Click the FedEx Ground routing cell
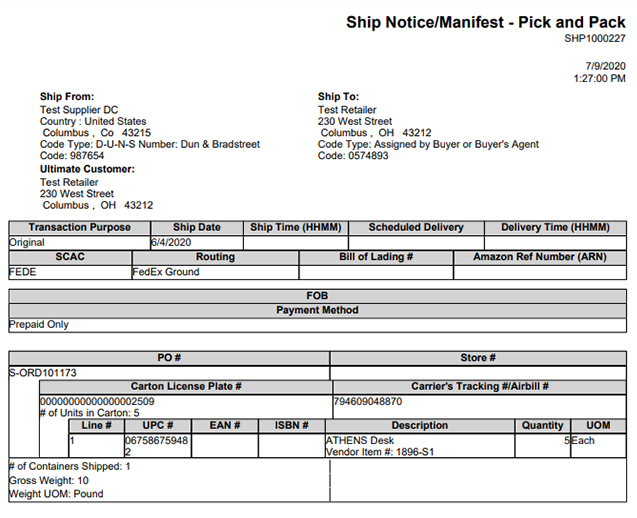Viewport: 637px width, 518px height. coord(166,272)
